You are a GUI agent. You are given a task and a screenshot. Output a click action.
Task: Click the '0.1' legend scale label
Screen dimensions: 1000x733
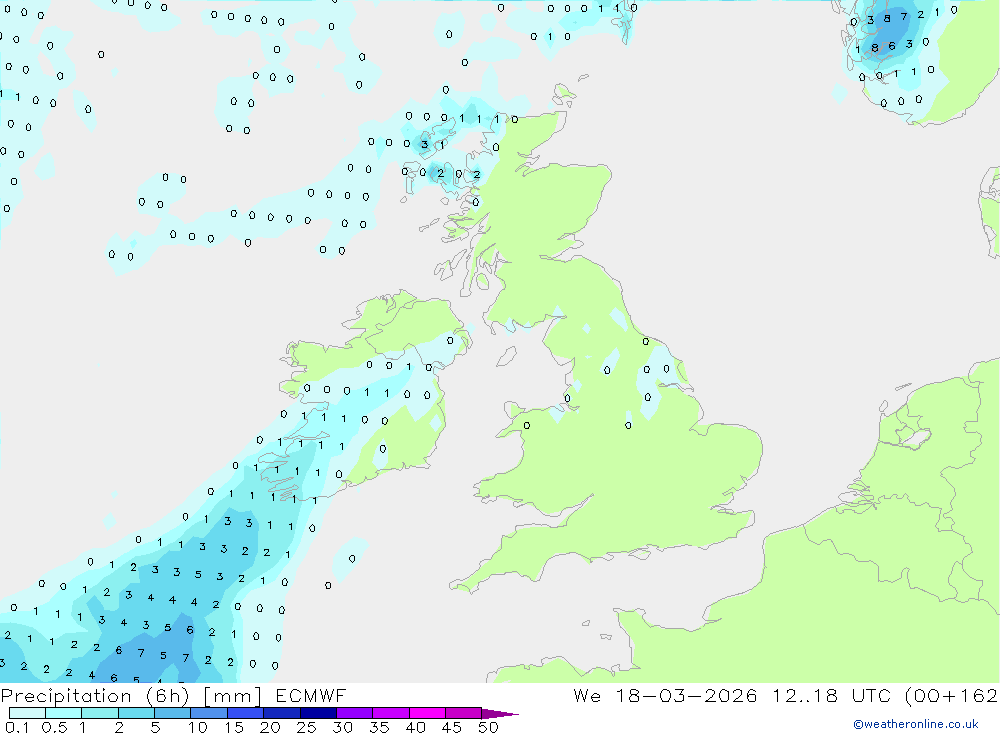[x=17, y=727]
